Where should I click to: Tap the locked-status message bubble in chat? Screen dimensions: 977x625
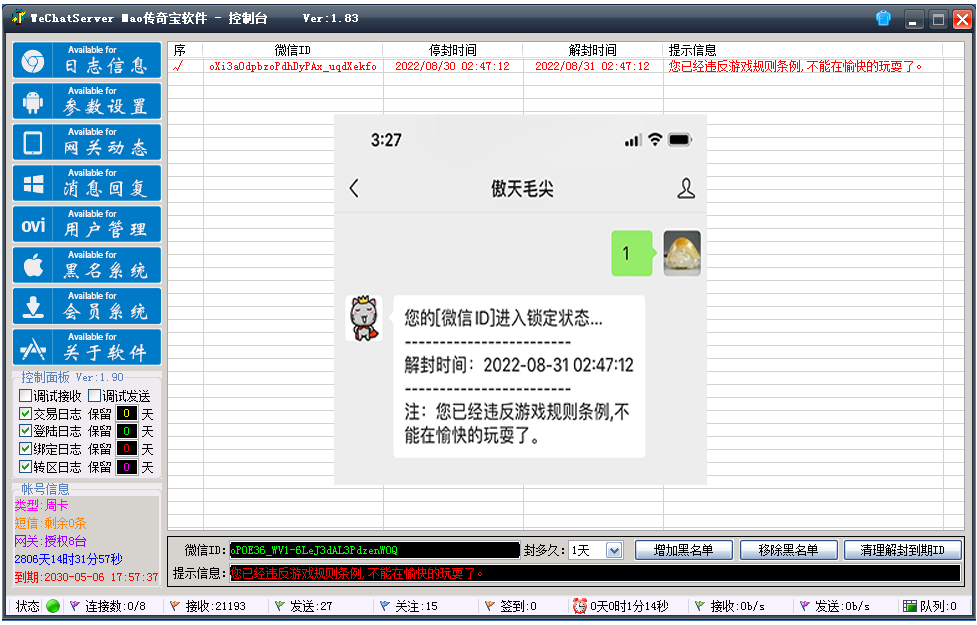(x=519, y=377)
